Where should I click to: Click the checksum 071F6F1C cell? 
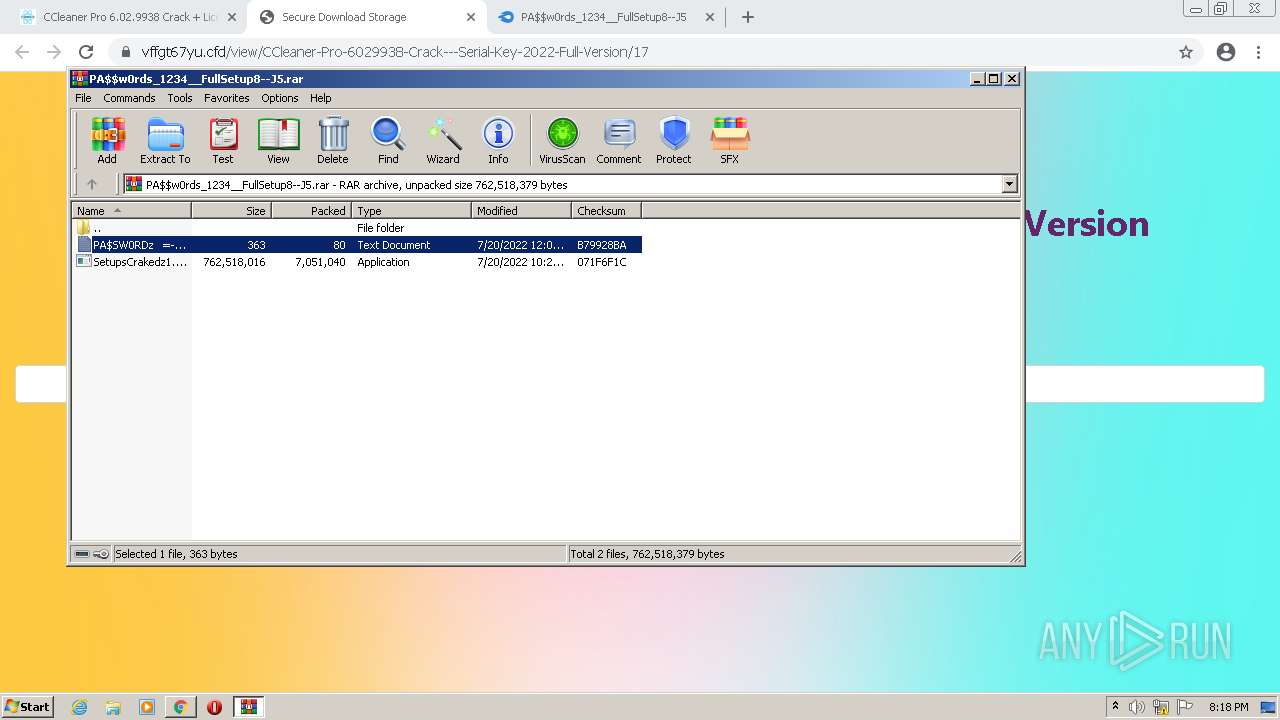[x=602, y=262]
